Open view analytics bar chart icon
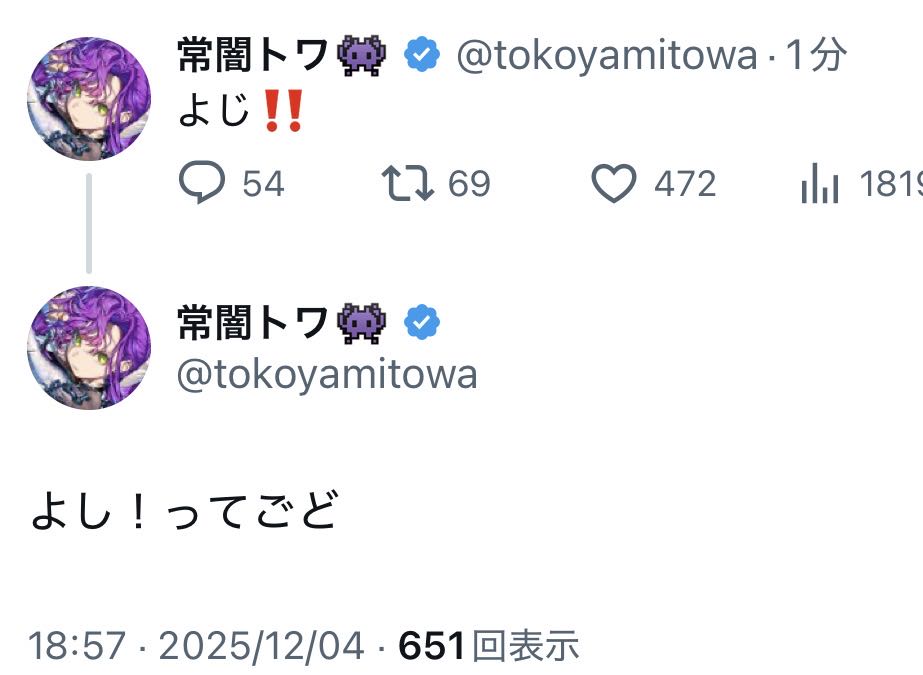 [819, 185]
